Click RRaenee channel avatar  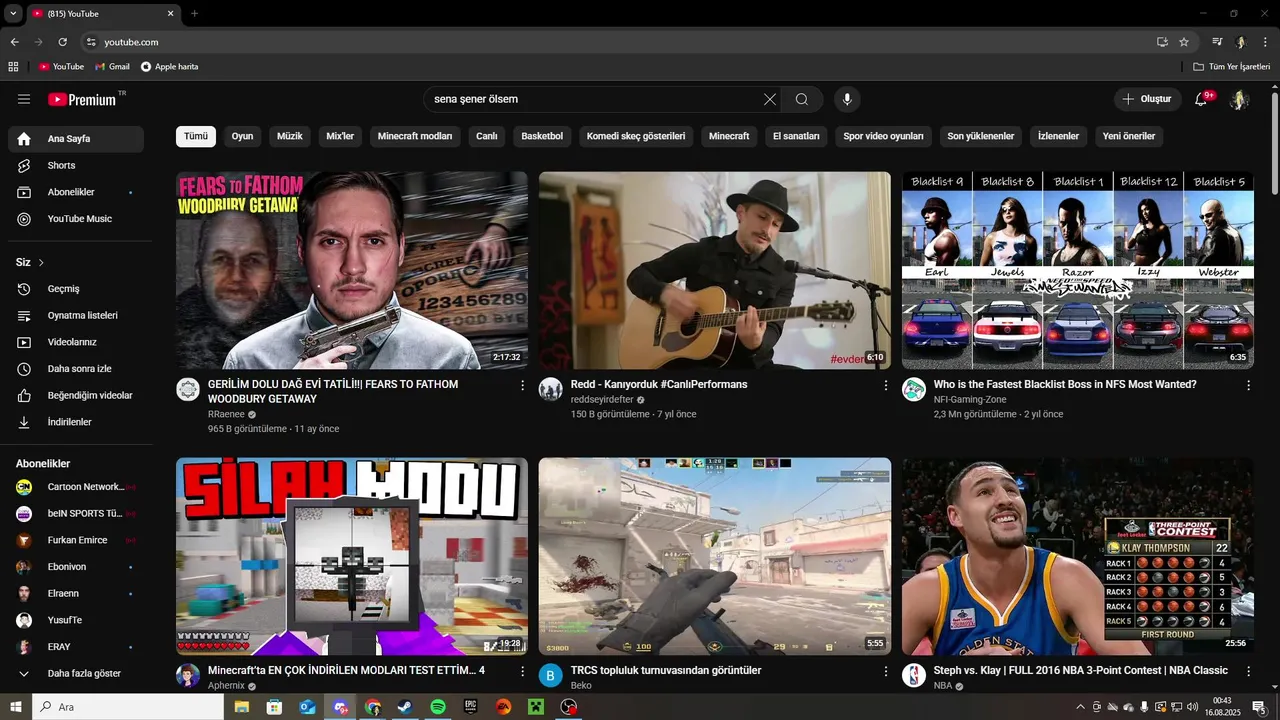pos(188,389)
